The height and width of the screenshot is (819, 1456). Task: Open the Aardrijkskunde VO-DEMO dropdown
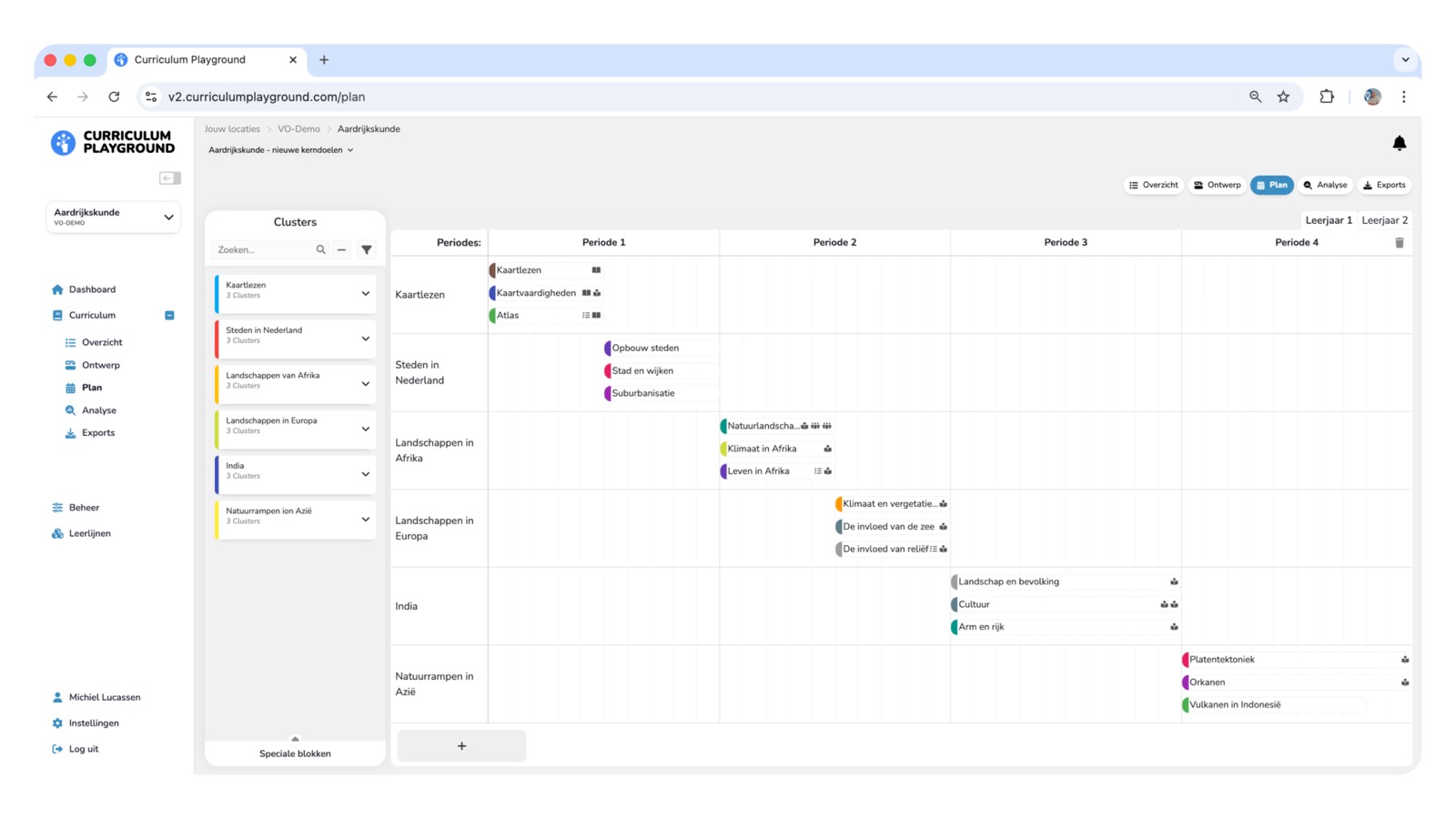click(x=113, y=217)
